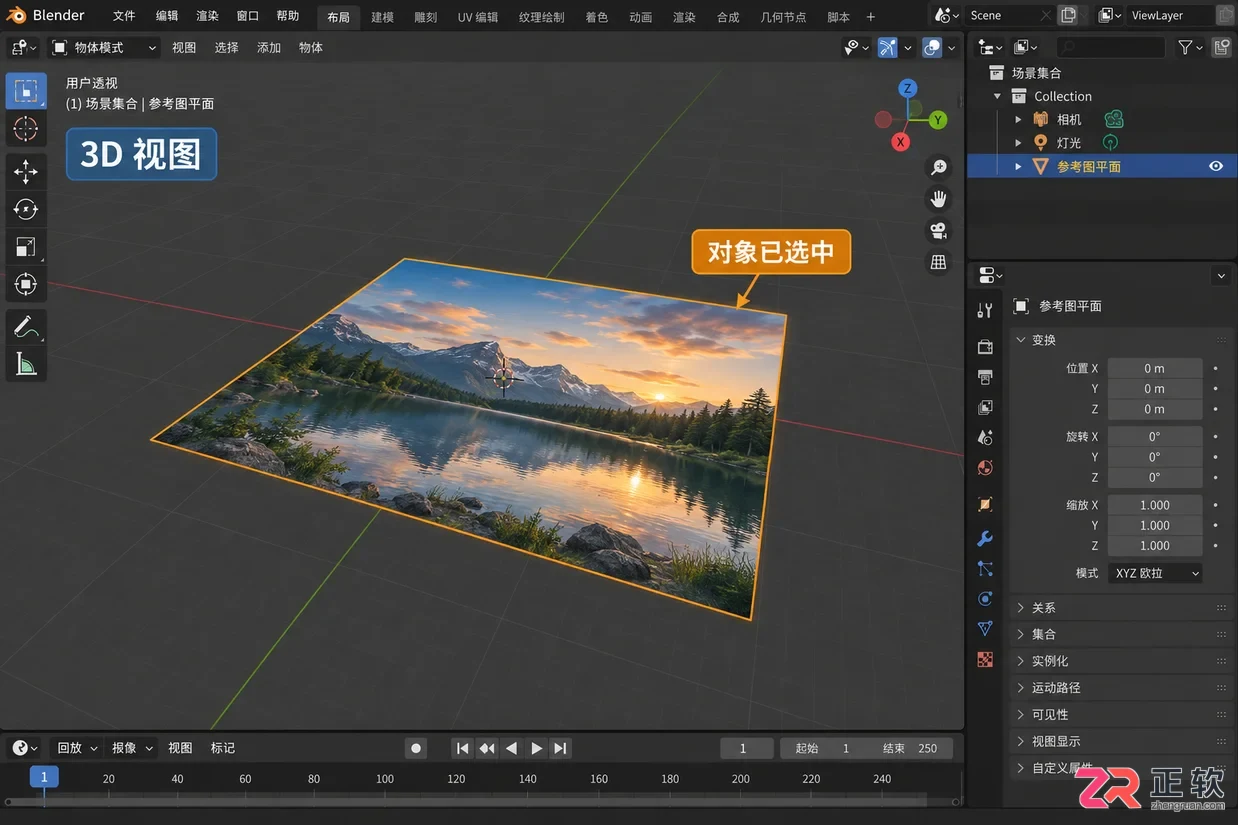Image resolution: width=1238 pixels, height=825 pixels.
Task: Jump to the first frame button
Action: (x=462, y=748)
